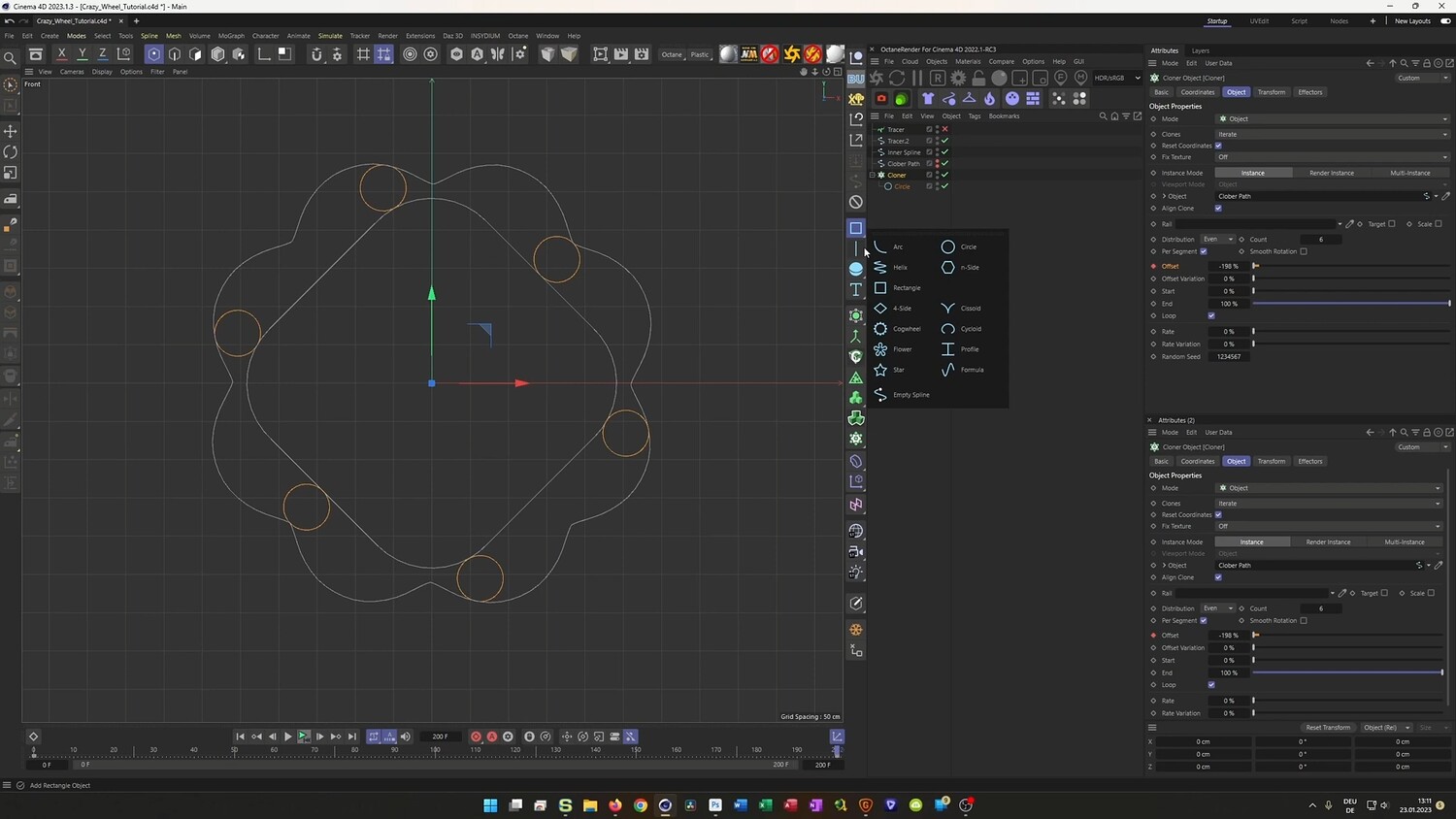Pick the n-Side spline primitive
This screenshot has width=1456, height=819.
click(x=960, y=267)
